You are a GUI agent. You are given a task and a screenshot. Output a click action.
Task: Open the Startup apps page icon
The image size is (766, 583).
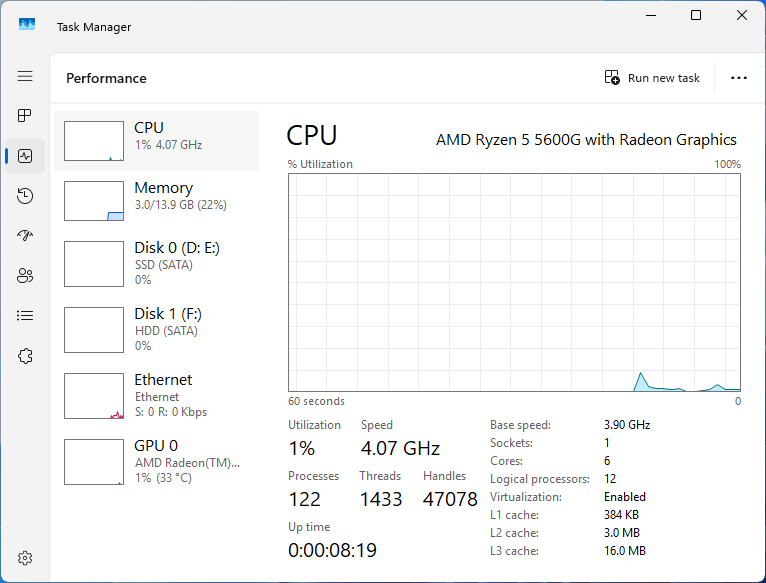coord(25,236)
